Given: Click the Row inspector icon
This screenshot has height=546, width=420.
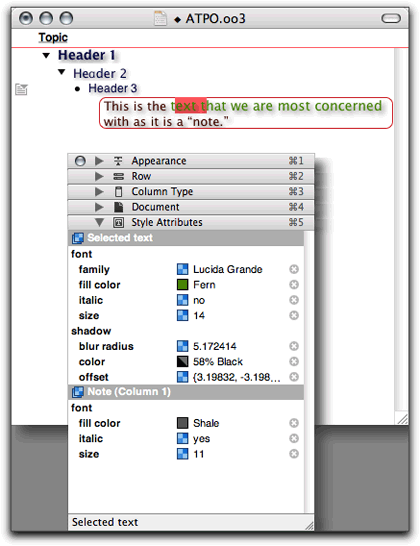Looking at the screenshot, I should (118, 177).
